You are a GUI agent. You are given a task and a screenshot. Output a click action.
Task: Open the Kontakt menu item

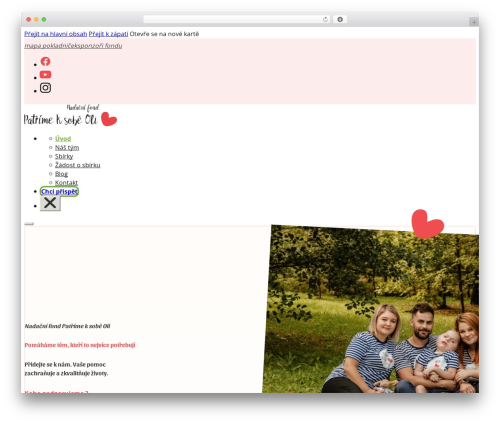pos(66,183)
